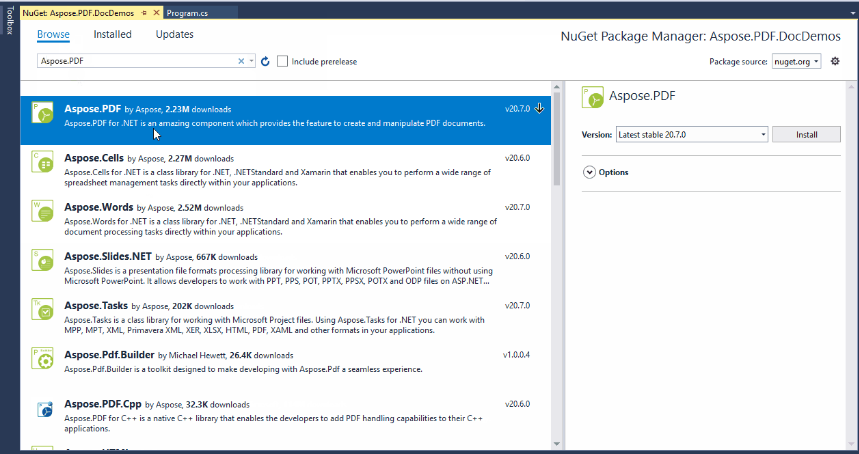
Task: Expand the Options section
Action: coord(589,172)
